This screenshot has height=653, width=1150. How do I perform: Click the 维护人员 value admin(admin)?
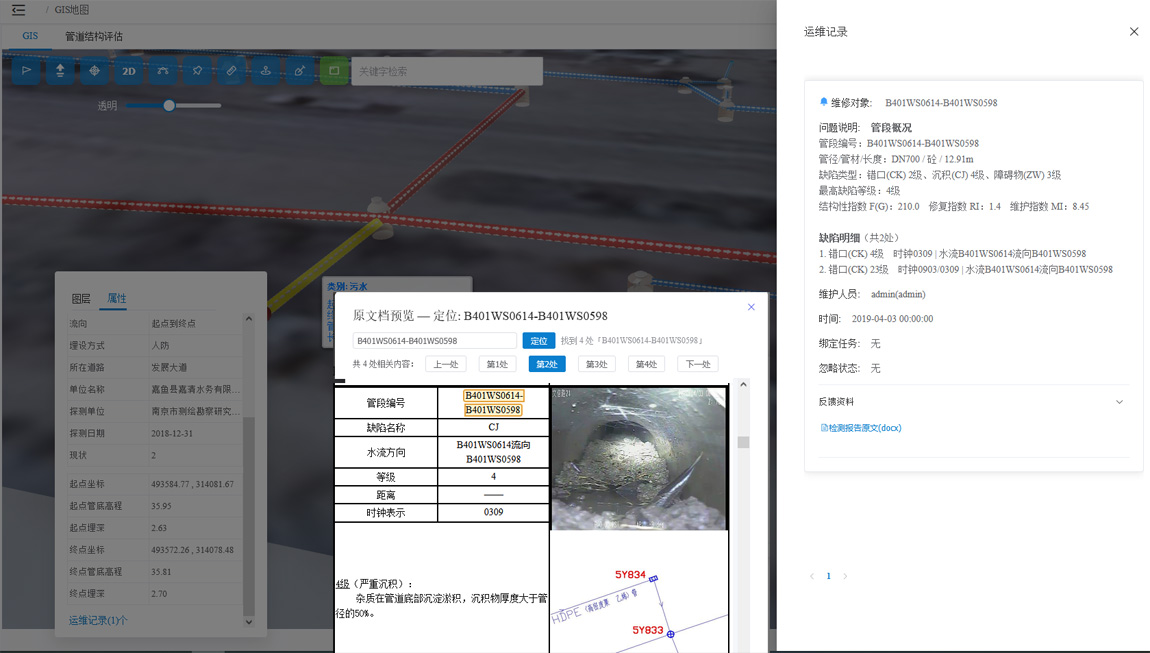(898, 294)
